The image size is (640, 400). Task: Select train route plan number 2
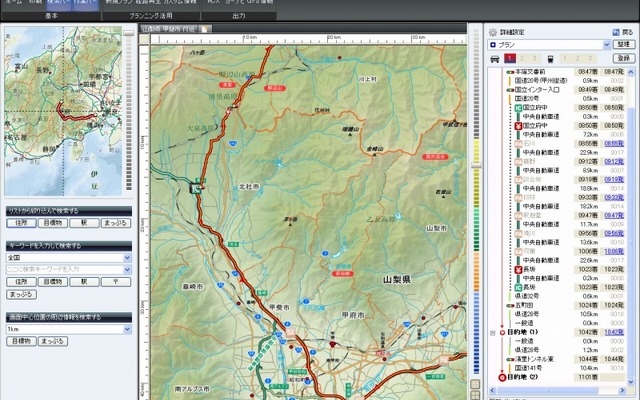click(x=577, y=59)
